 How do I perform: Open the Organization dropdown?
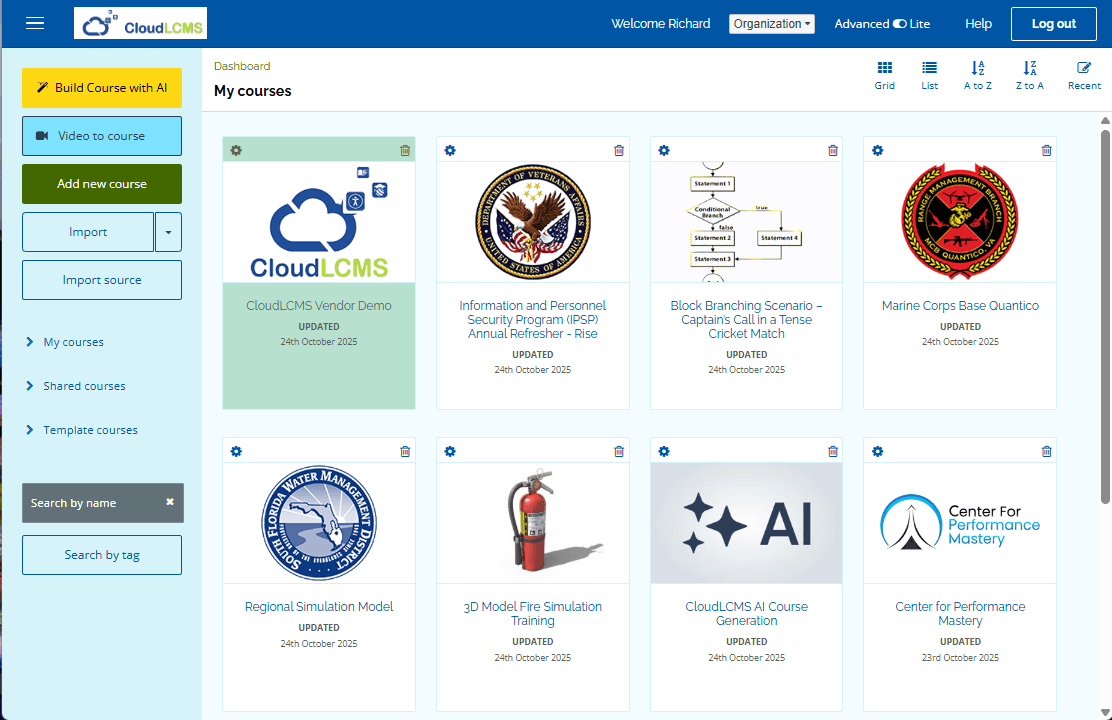point(771,23)
